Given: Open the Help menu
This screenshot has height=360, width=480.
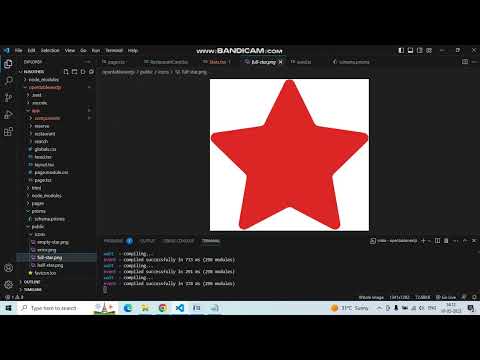Looking at the screenshot, I should 133,50.
